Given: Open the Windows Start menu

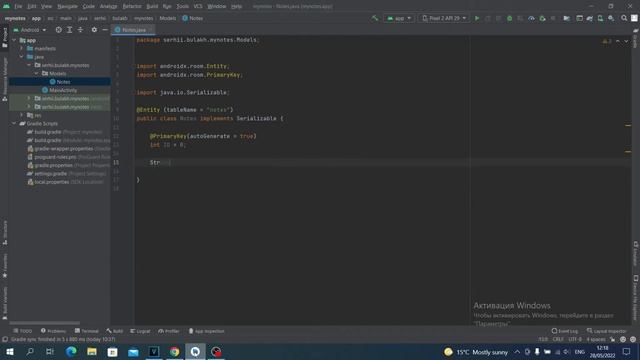Looking at the screenshot, I should (10, 351).
